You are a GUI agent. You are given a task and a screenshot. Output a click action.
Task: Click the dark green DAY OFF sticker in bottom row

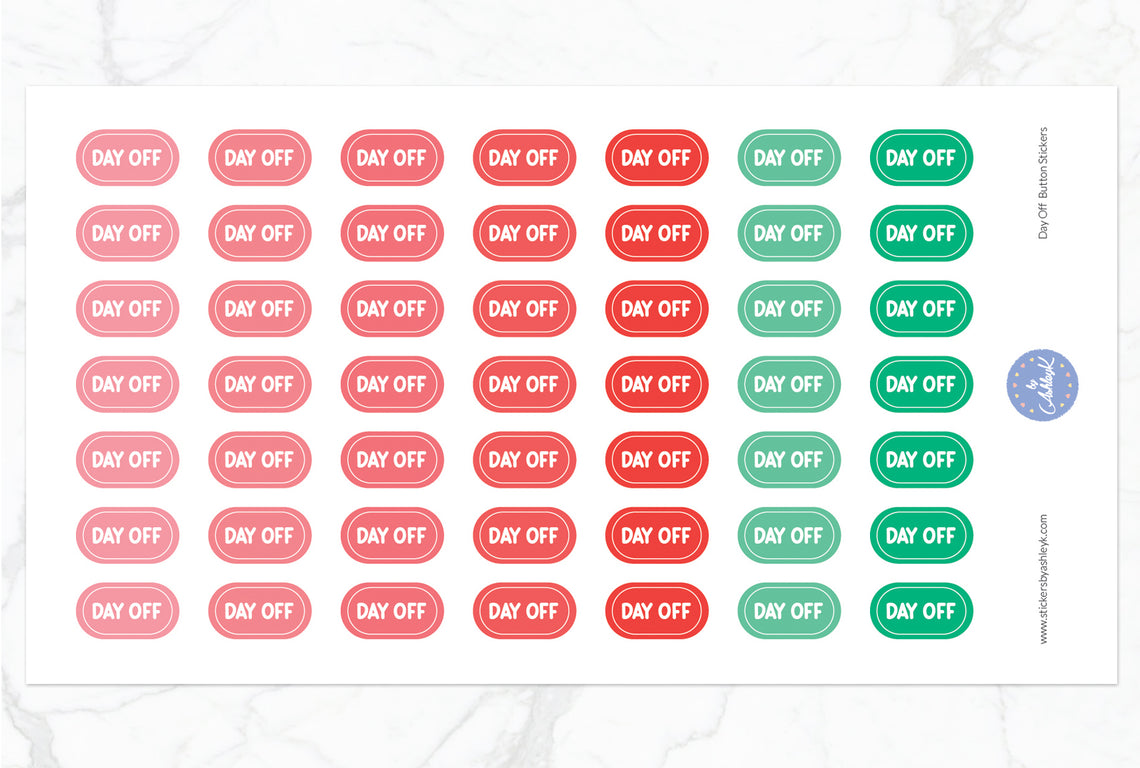coord(921,611)
